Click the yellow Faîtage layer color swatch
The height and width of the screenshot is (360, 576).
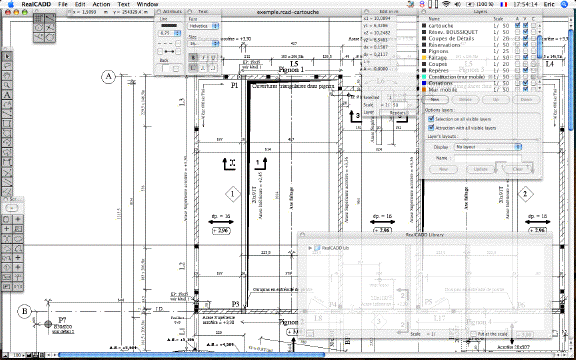point(424,58)
